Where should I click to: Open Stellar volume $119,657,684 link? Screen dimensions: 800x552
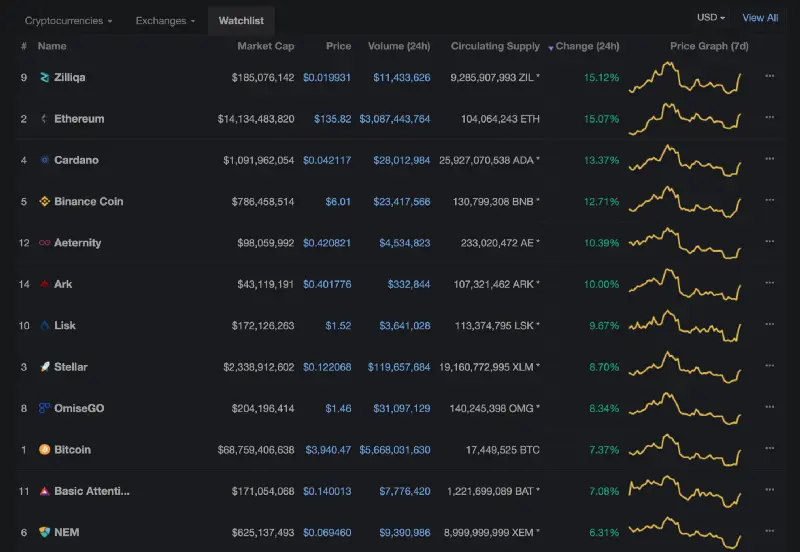click(x=399, y=367)
